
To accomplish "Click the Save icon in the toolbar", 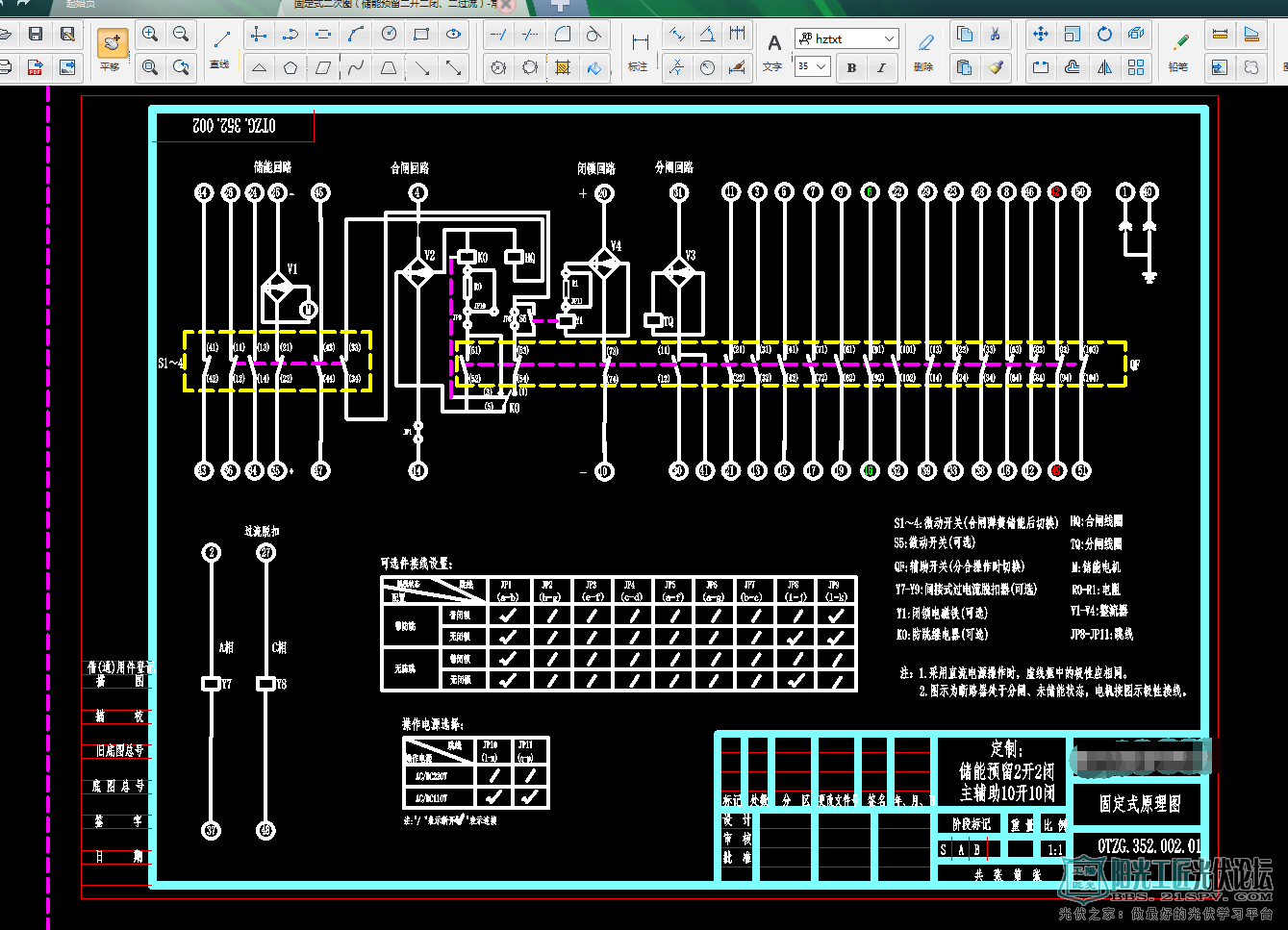I will 36,35.
